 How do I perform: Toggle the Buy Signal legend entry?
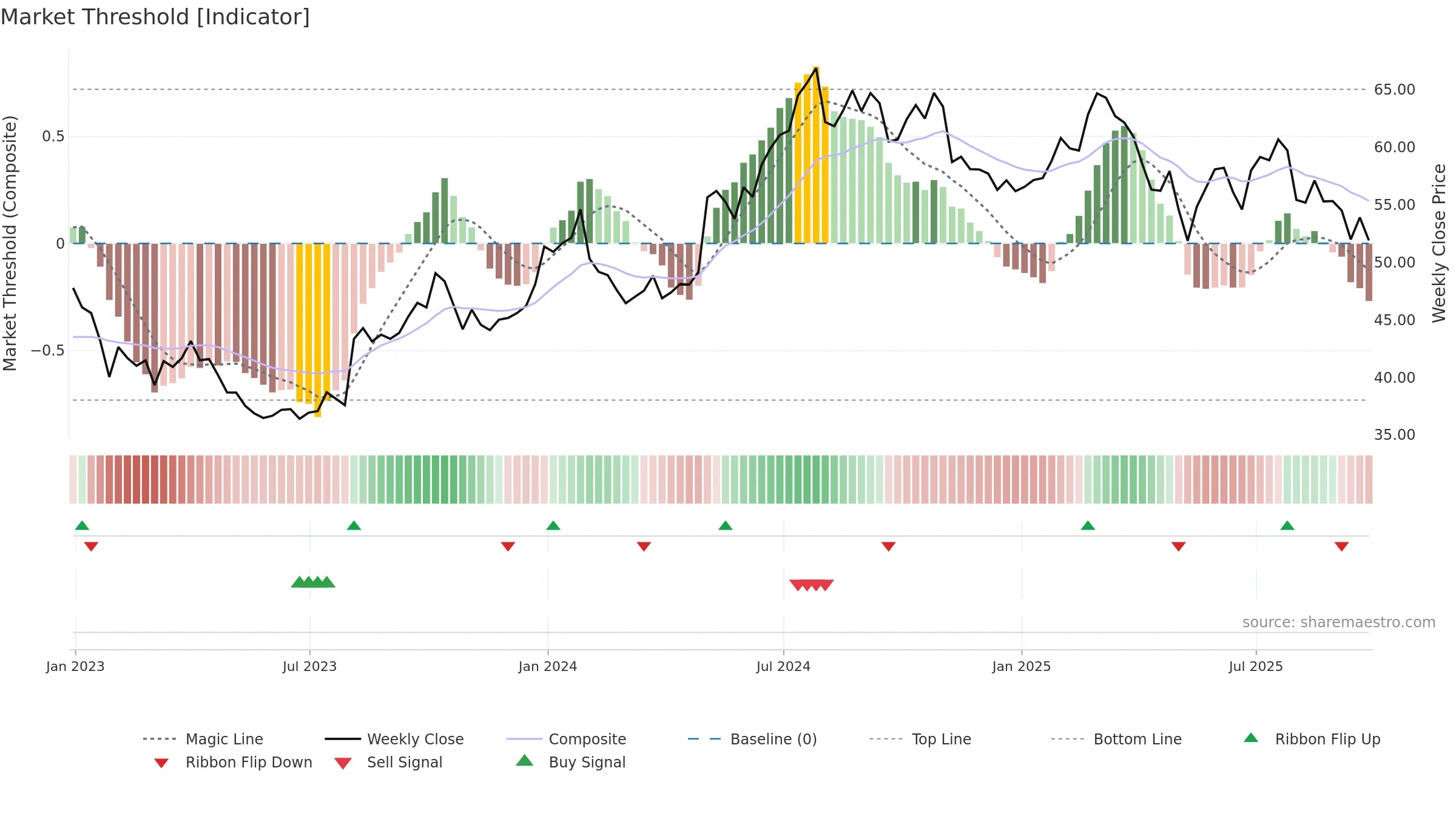(x=570, y=762)
